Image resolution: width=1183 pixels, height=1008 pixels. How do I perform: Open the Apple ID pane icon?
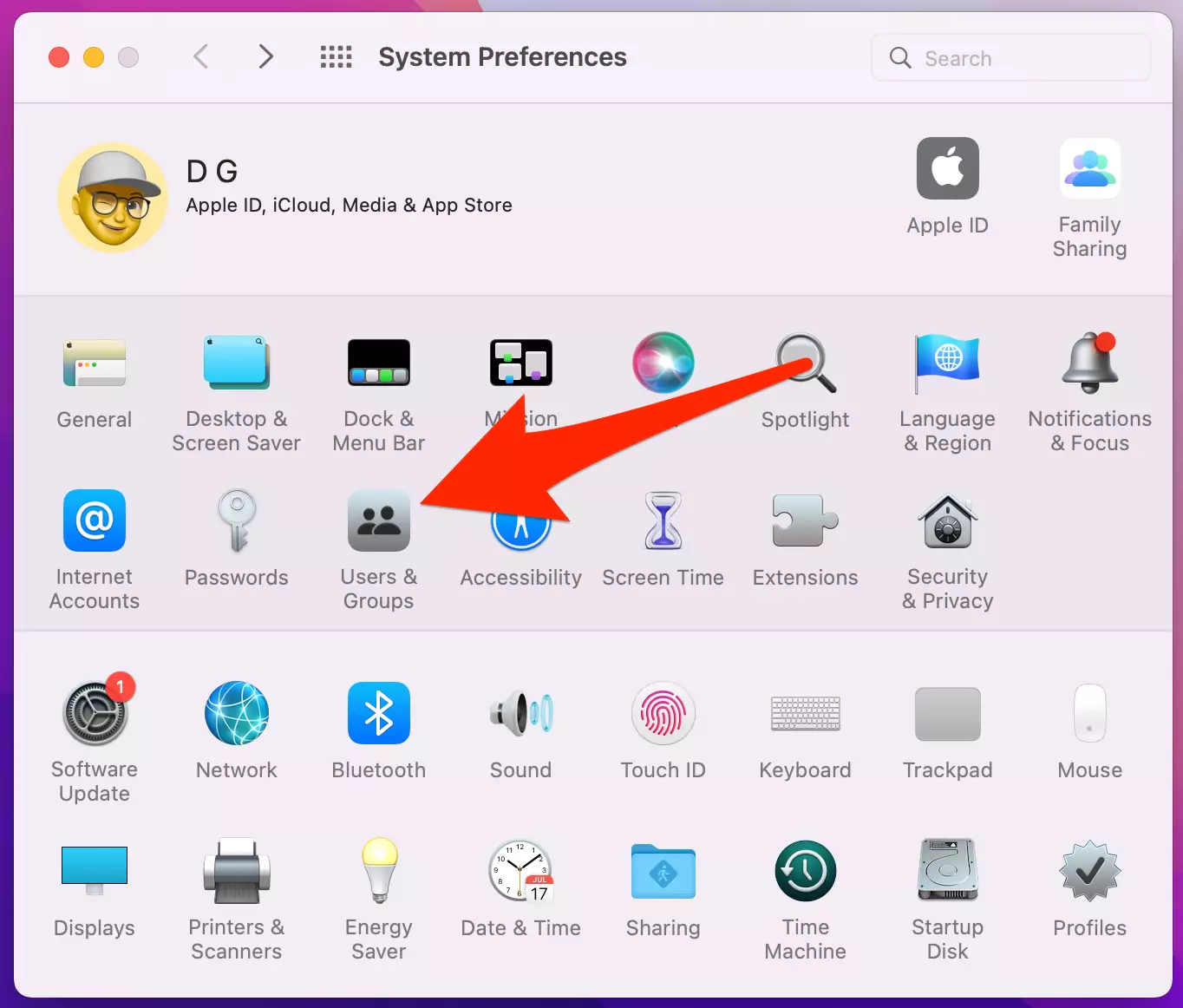pyautogui.click(x=948, y=168)
